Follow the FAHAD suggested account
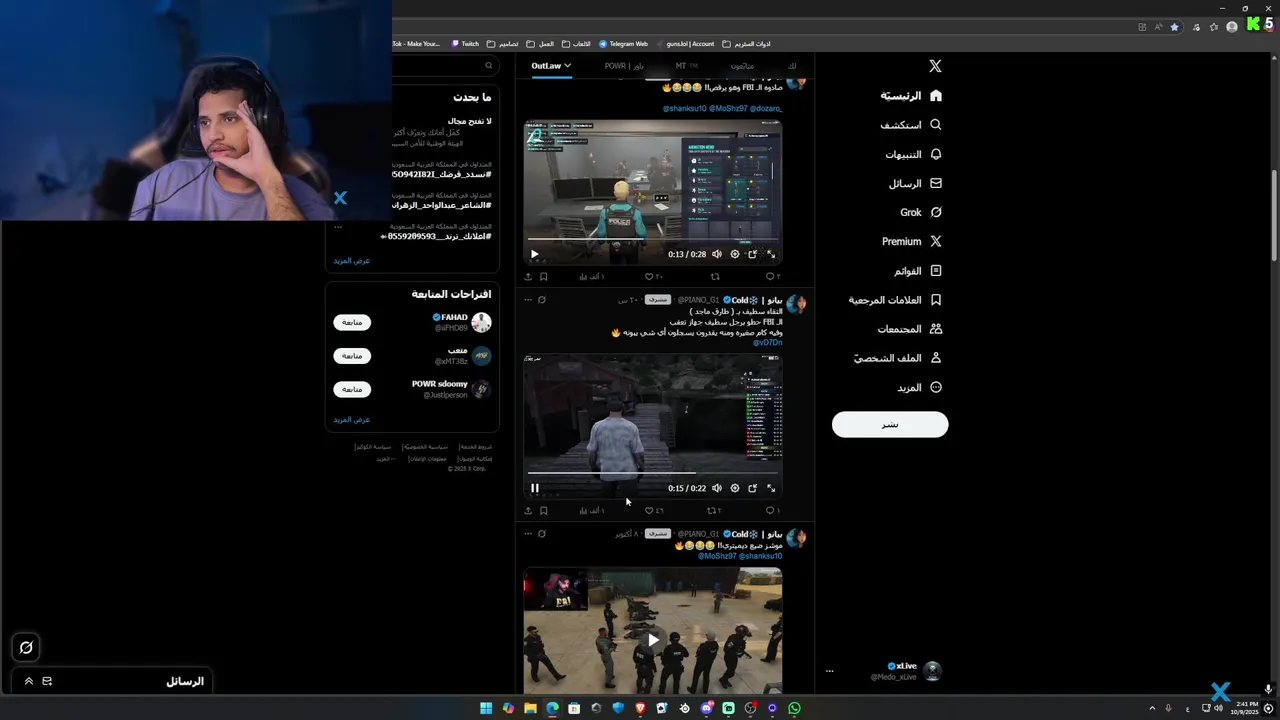This screenshot has width=1280, height=720. coord(352,322)
